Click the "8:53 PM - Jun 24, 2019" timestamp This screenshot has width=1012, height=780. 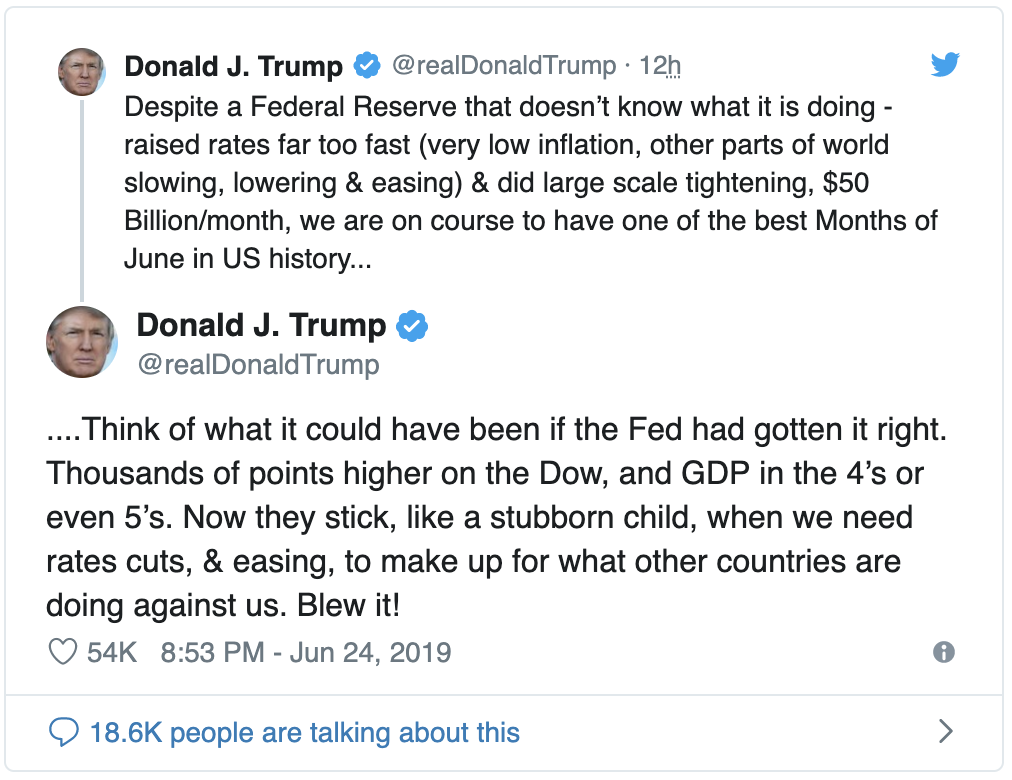(x=305, y=653)
